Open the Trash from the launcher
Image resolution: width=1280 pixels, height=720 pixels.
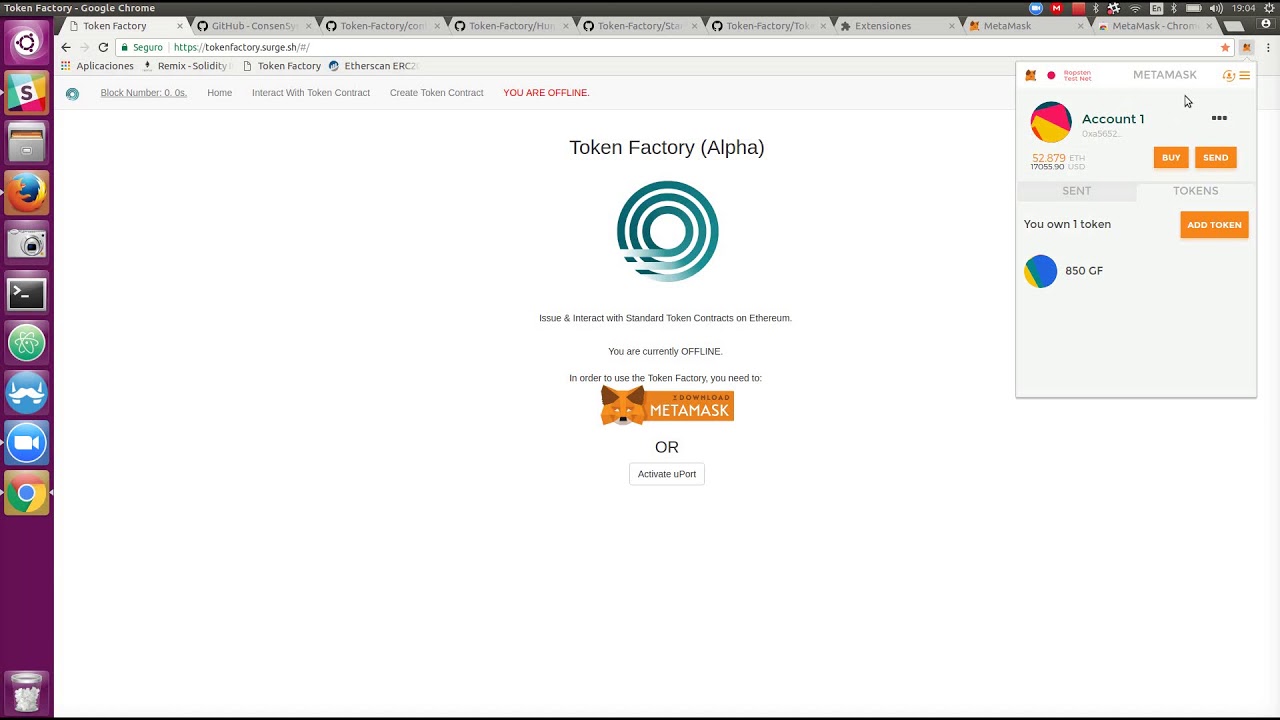[26, 692]
